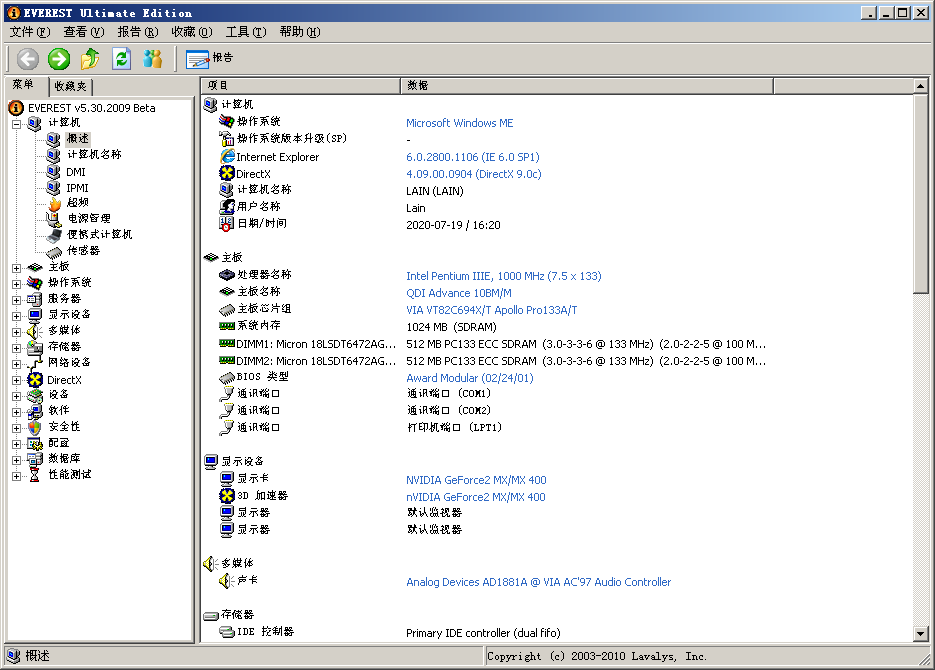935x670 pixels.
Task: Click the 性能测试 hourglass icon
Action: [35, 475]
